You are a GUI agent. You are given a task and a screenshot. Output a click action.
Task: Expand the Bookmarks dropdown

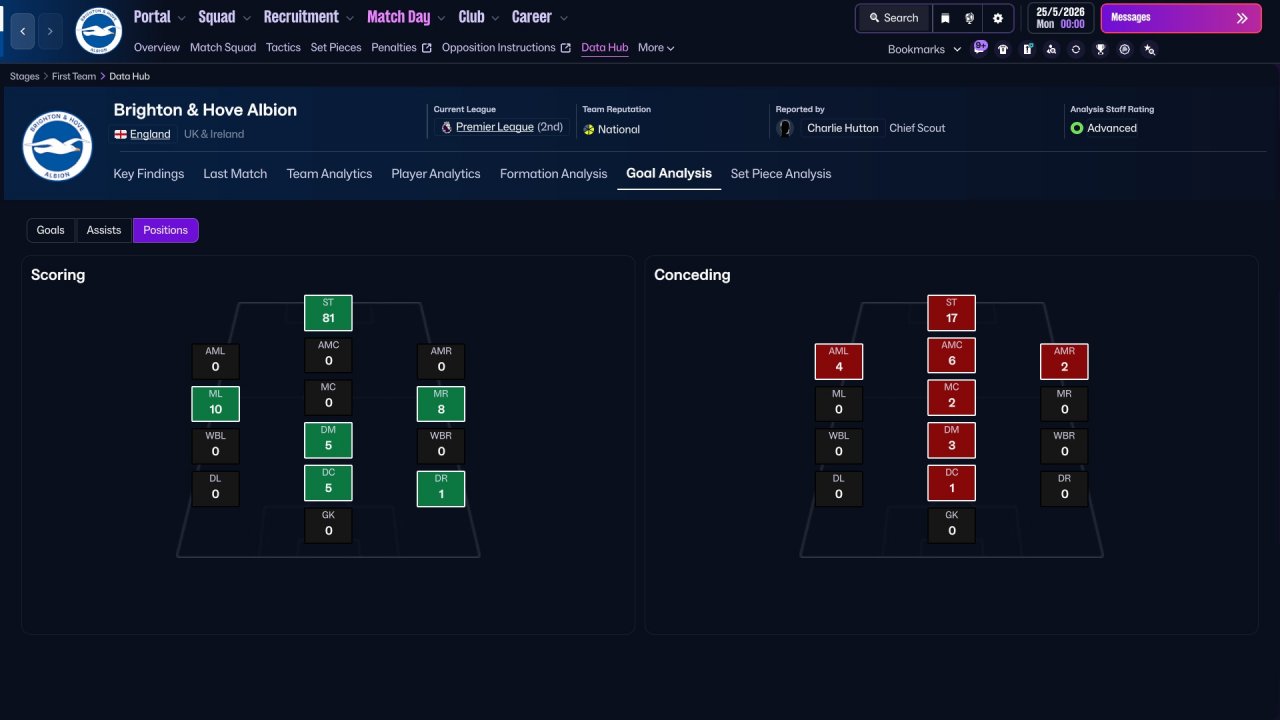coord(924,49)
